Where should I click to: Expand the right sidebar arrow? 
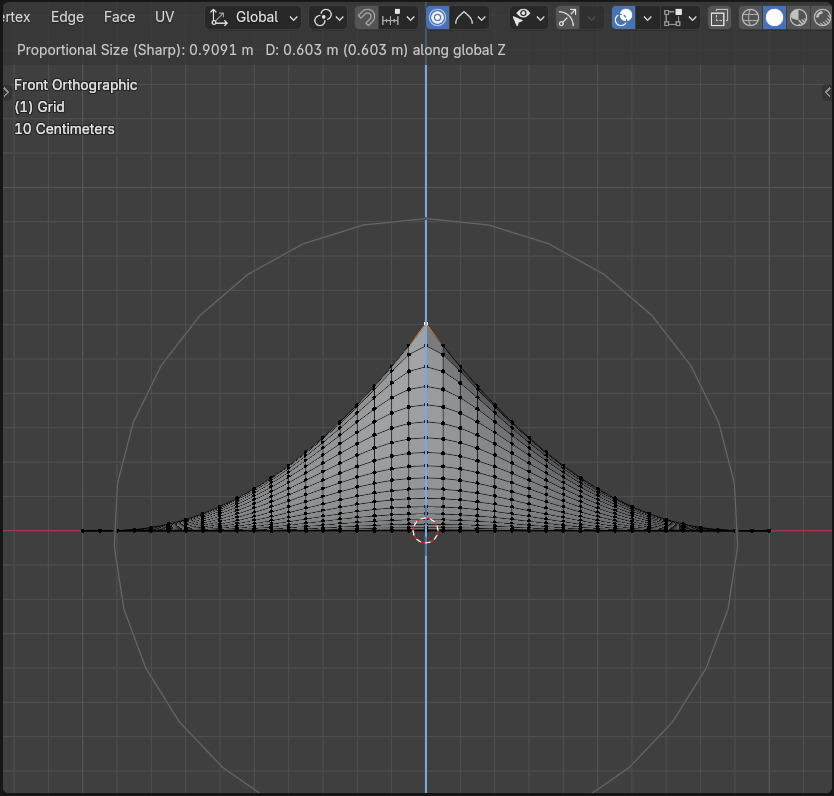pos(828,92)
